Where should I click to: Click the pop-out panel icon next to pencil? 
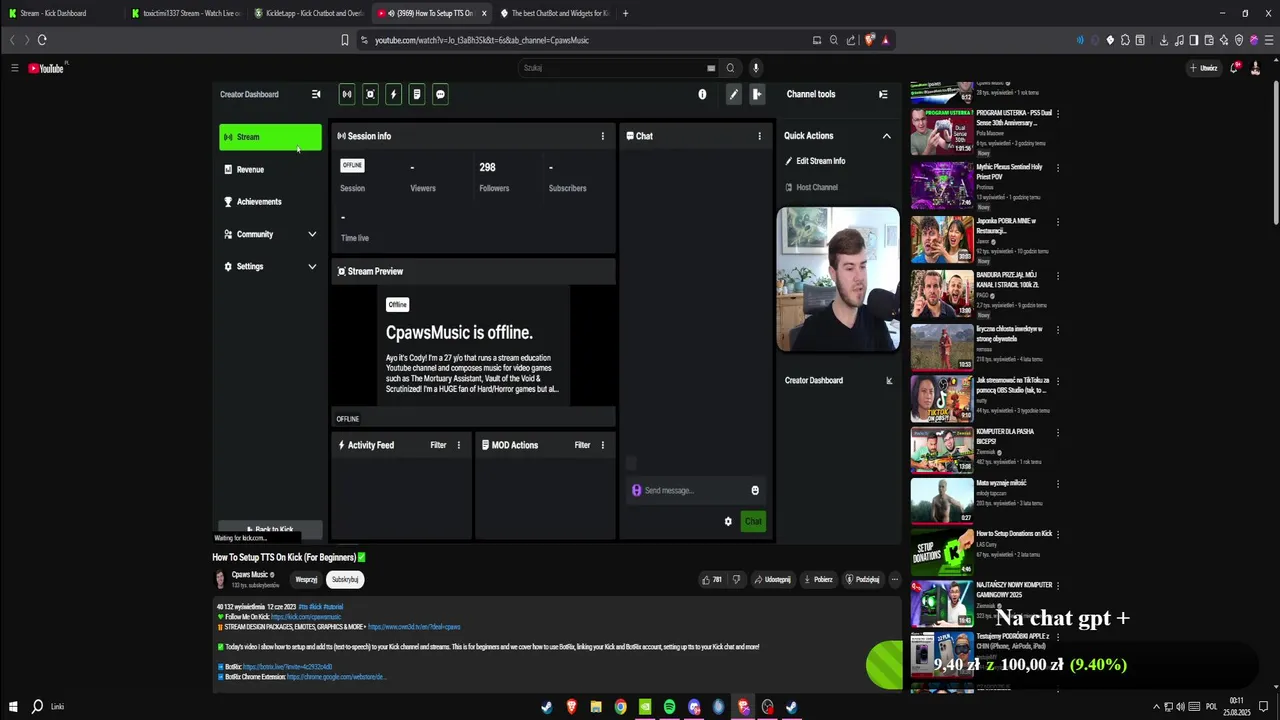point(757,94)
